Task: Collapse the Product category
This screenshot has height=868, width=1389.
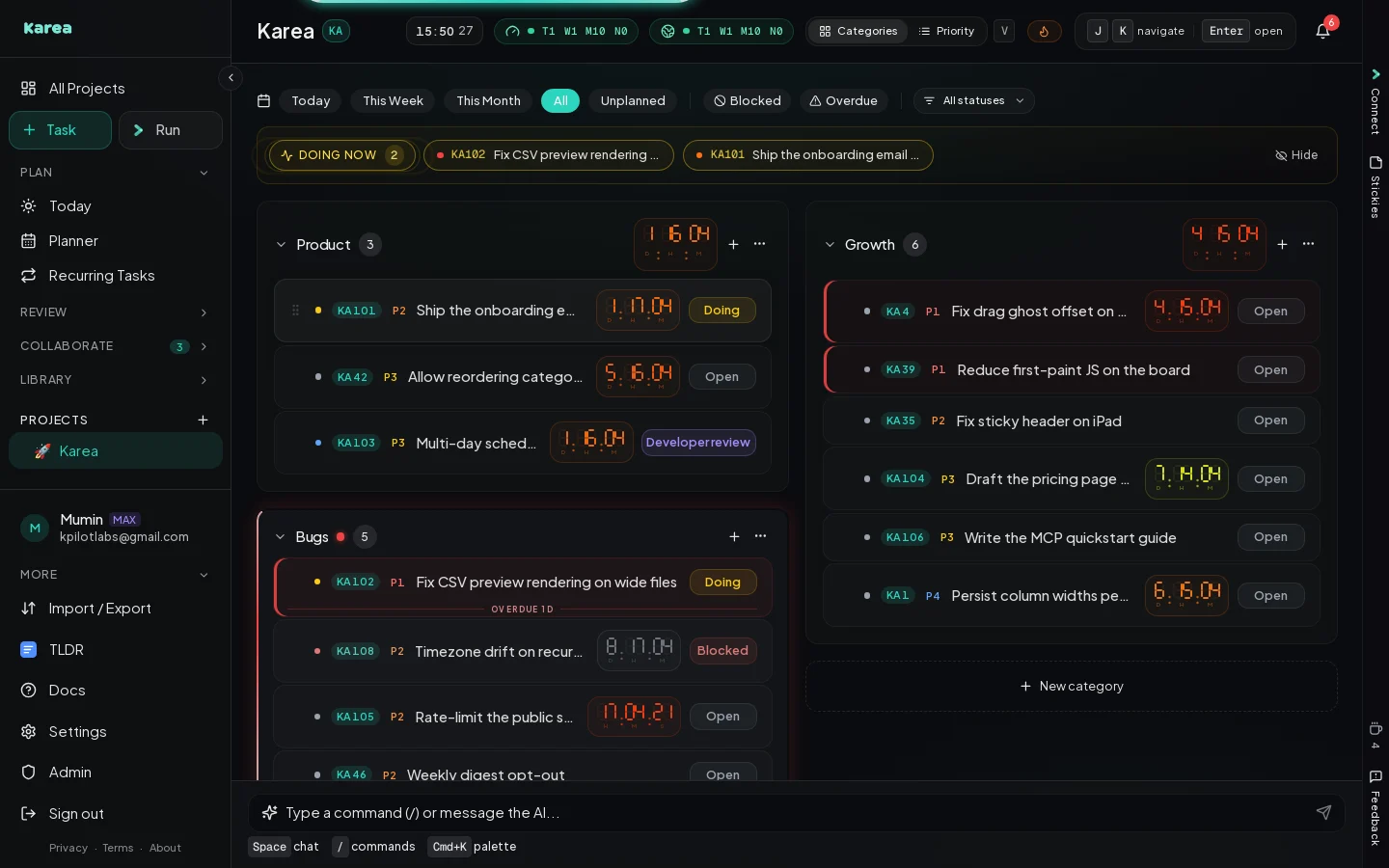Action: (281, 245)
